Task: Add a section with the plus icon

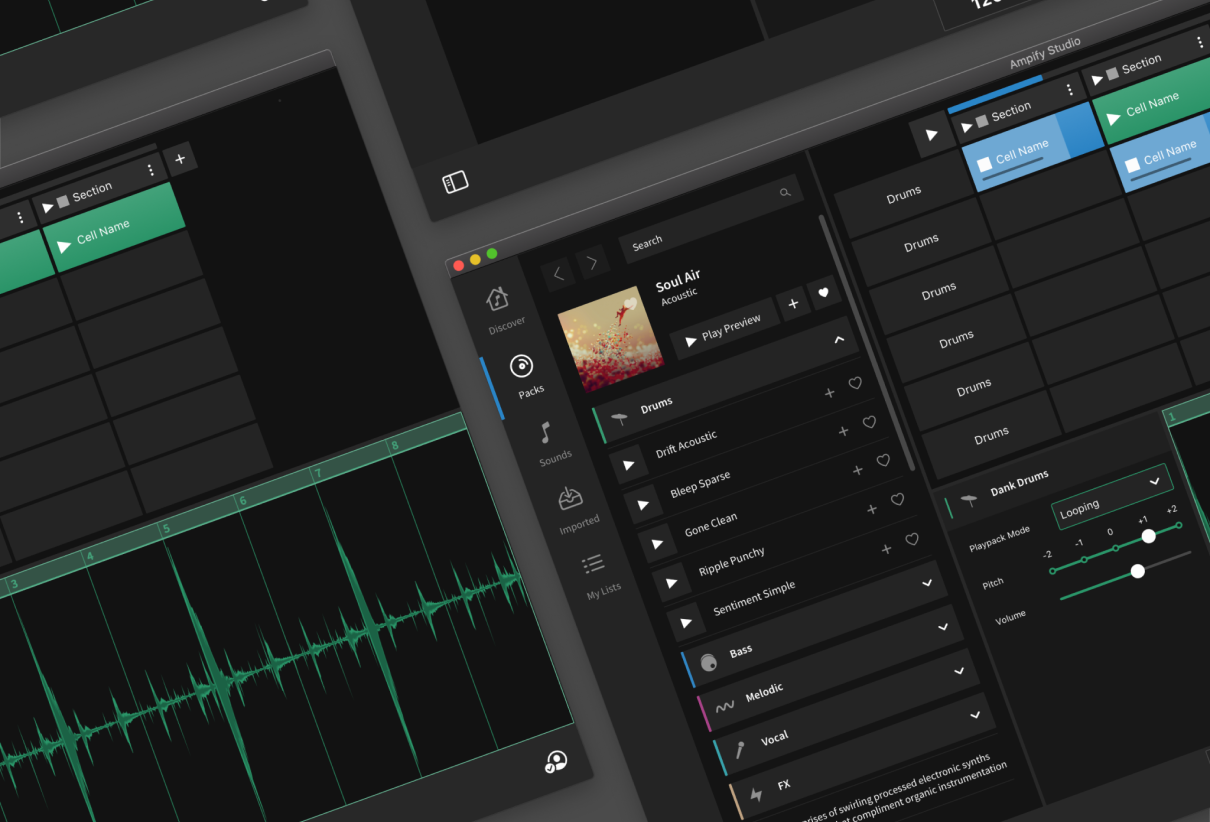Action: 180,158
